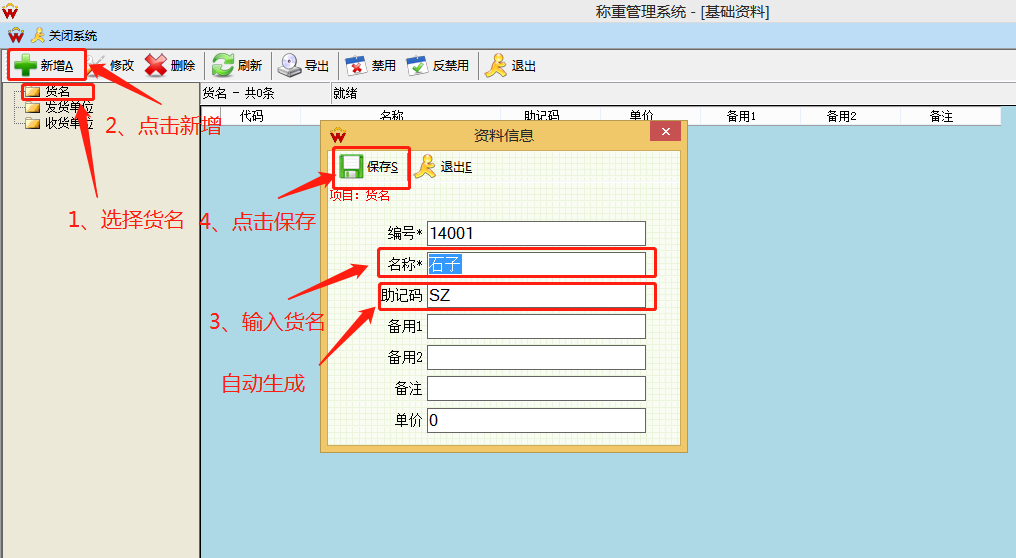This screenshot has width=1016, height=558.
Task: Select the 收货单位 tree node
Action: pyautogui.click(x=67, y=123)
